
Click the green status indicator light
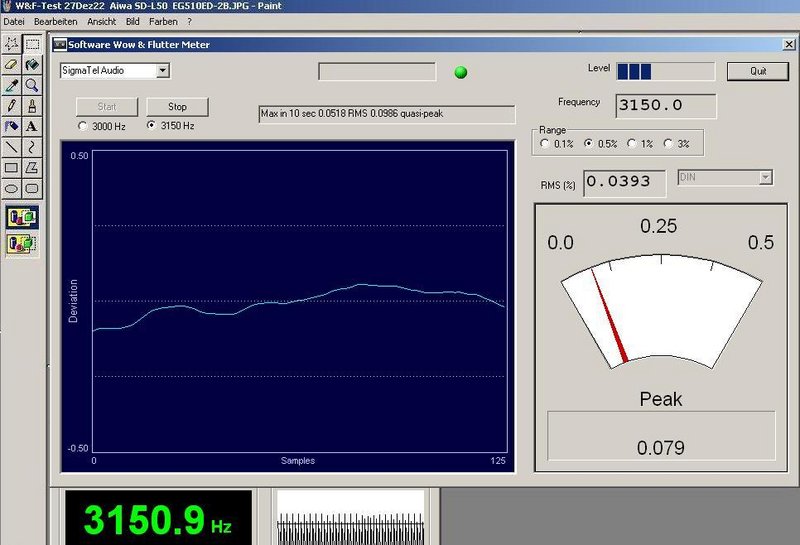[461, 72]
